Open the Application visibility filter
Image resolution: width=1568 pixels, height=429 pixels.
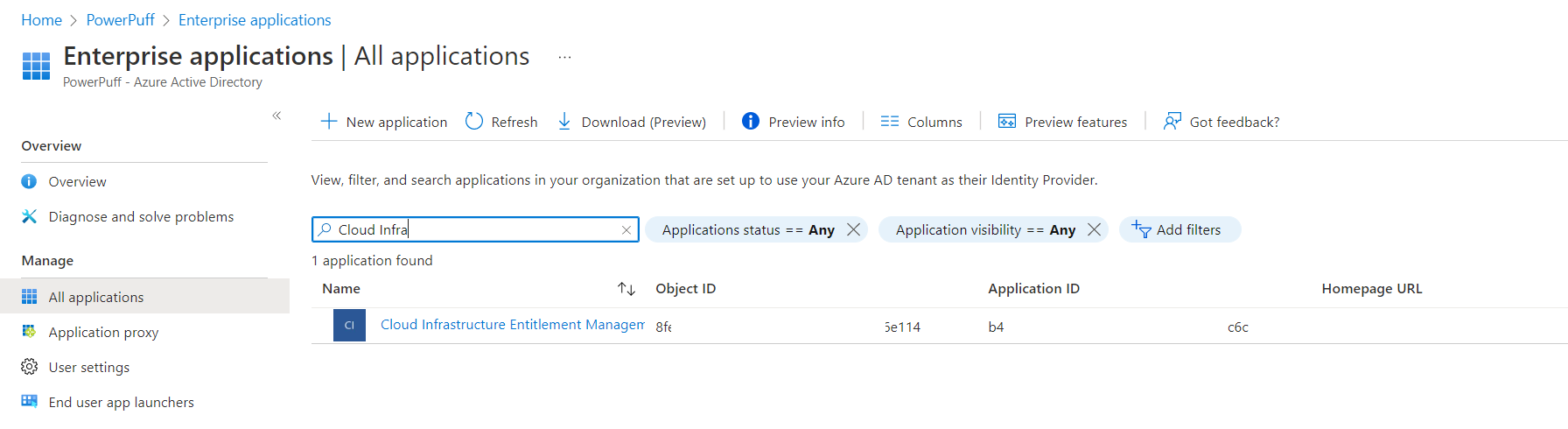pos(984,229)
